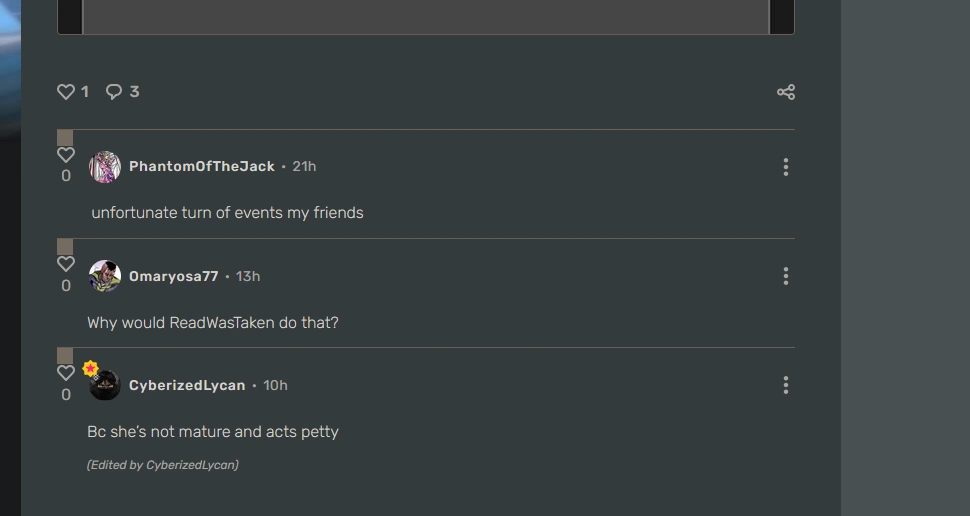This screenshot has width=970, height=516.
Task: Open options menu for CyberizedLycan's comment
Action: 786,385
